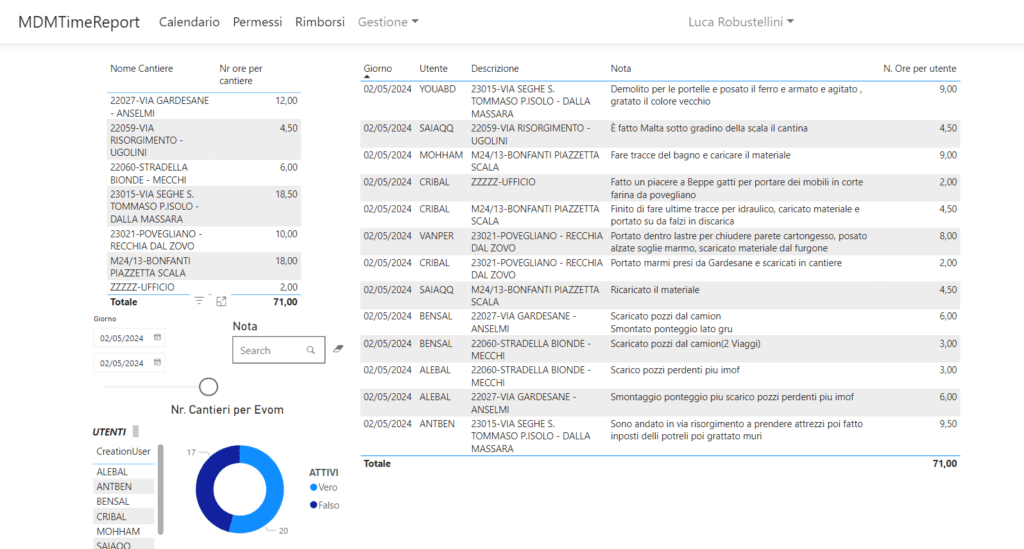
Task: Click note 'Scarico pozzi perdenti piu imof'
Action: 675,369
